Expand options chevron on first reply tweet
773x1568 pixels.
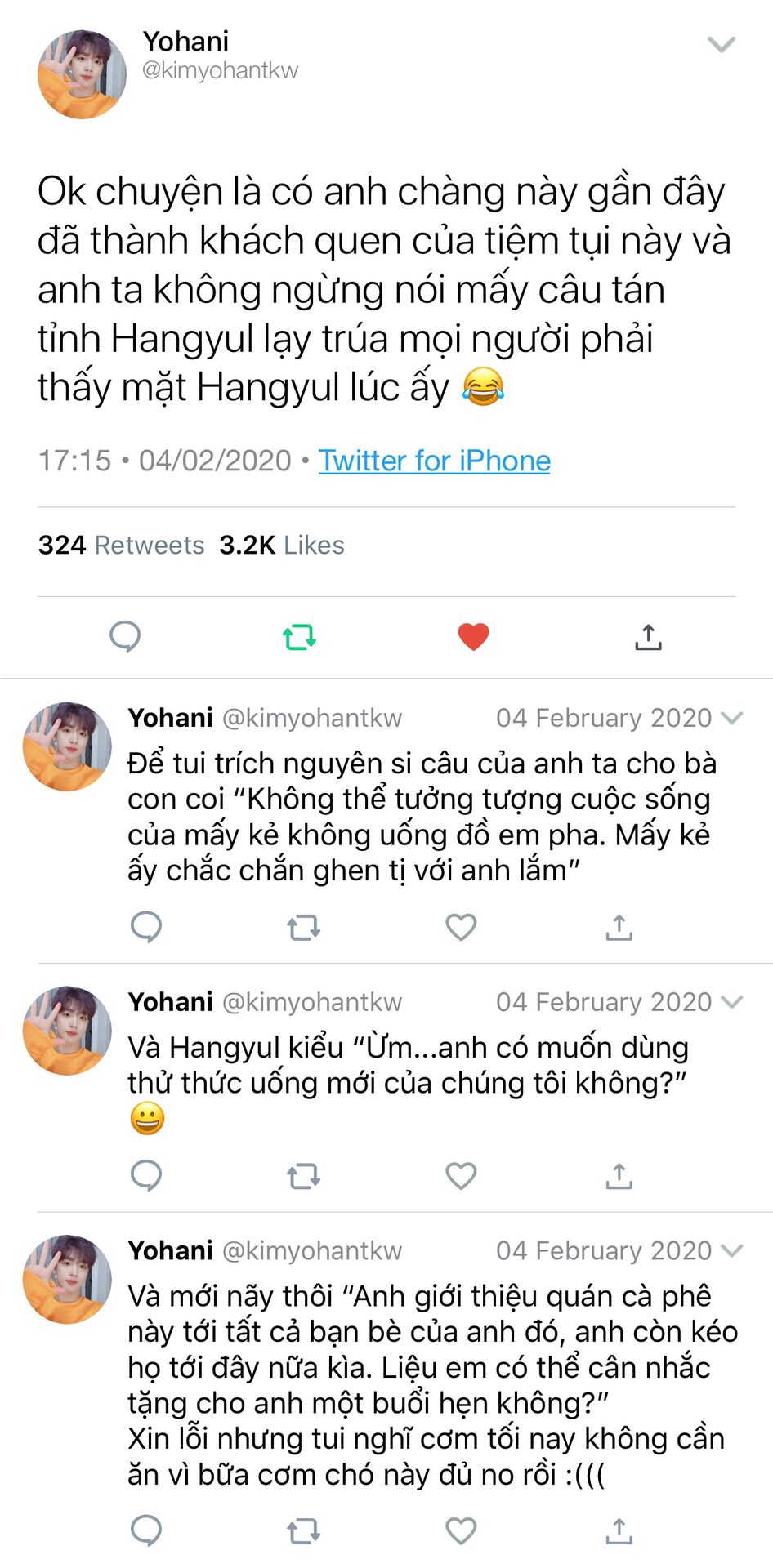point(733,718)
